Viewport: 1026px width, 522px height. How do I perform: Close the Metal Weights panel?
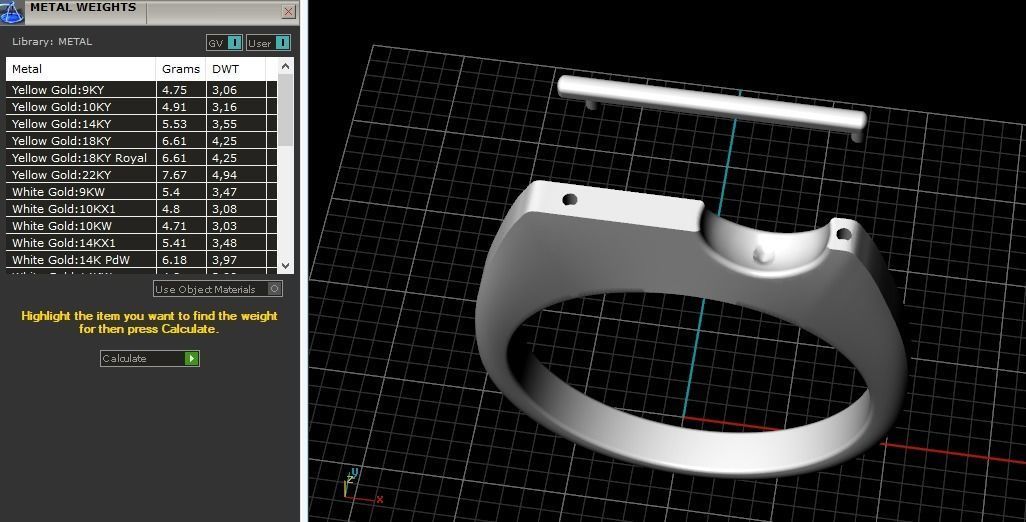[289, 11]
